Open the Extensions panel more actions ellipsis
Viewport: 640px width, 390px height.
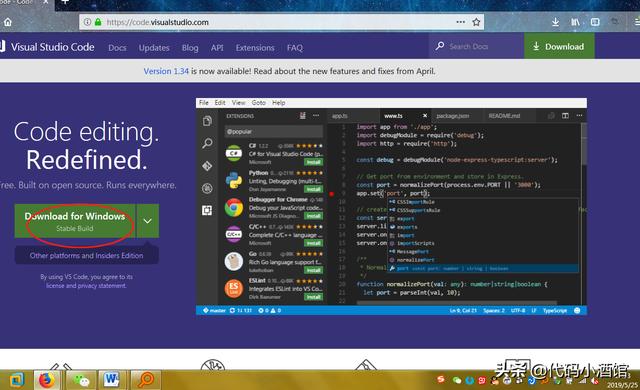click(316, 116)
